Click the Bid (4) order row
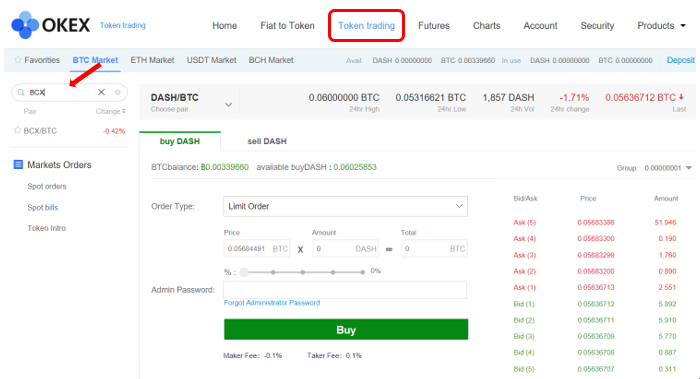 (595, 352)
